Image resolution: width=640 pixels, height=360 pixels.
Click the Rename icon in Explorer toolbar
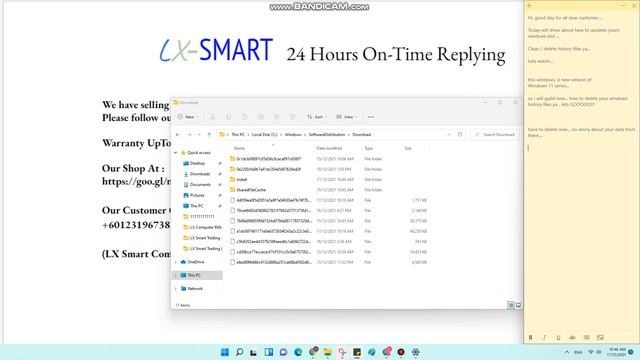(260, 117)
